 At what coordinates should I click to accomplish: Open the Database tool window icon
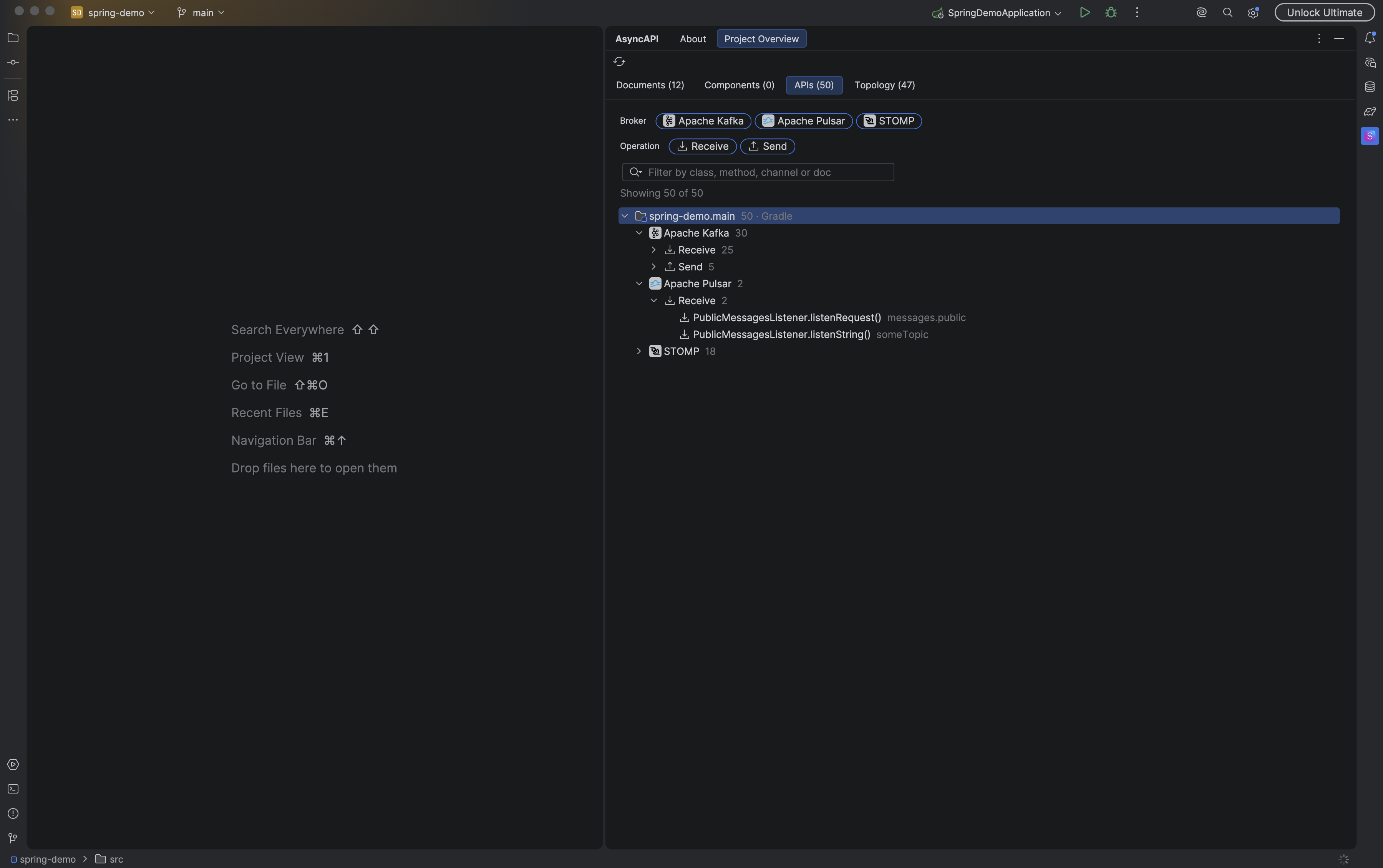tap(1370, 87)
